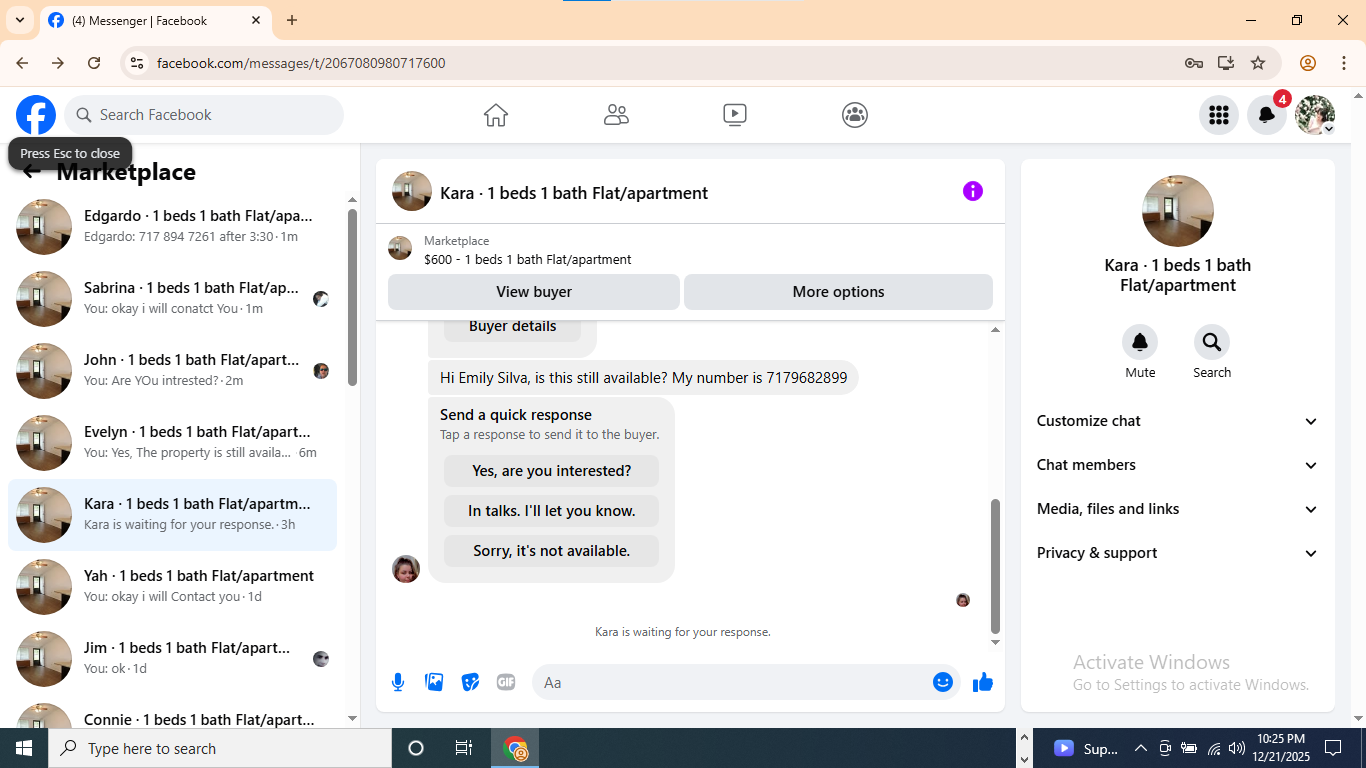The image size is (1366, 768).
Task: Open a new browser tab
Action: (x=292, y=20)
